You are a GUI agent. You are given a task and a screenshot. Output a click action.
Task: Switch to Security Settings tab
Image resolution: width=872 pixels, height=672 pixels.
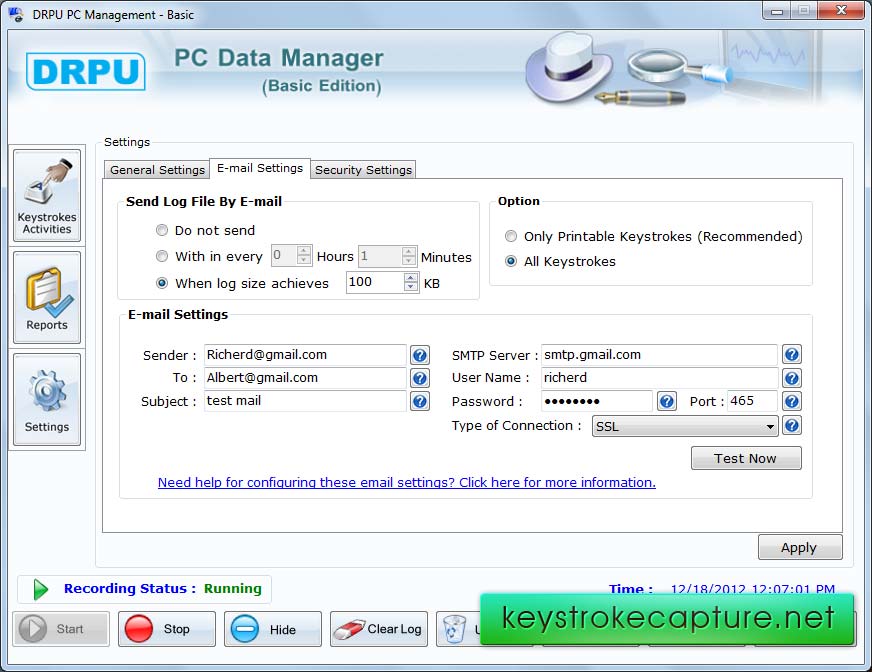pyautogui.click(x=363, y=170)
